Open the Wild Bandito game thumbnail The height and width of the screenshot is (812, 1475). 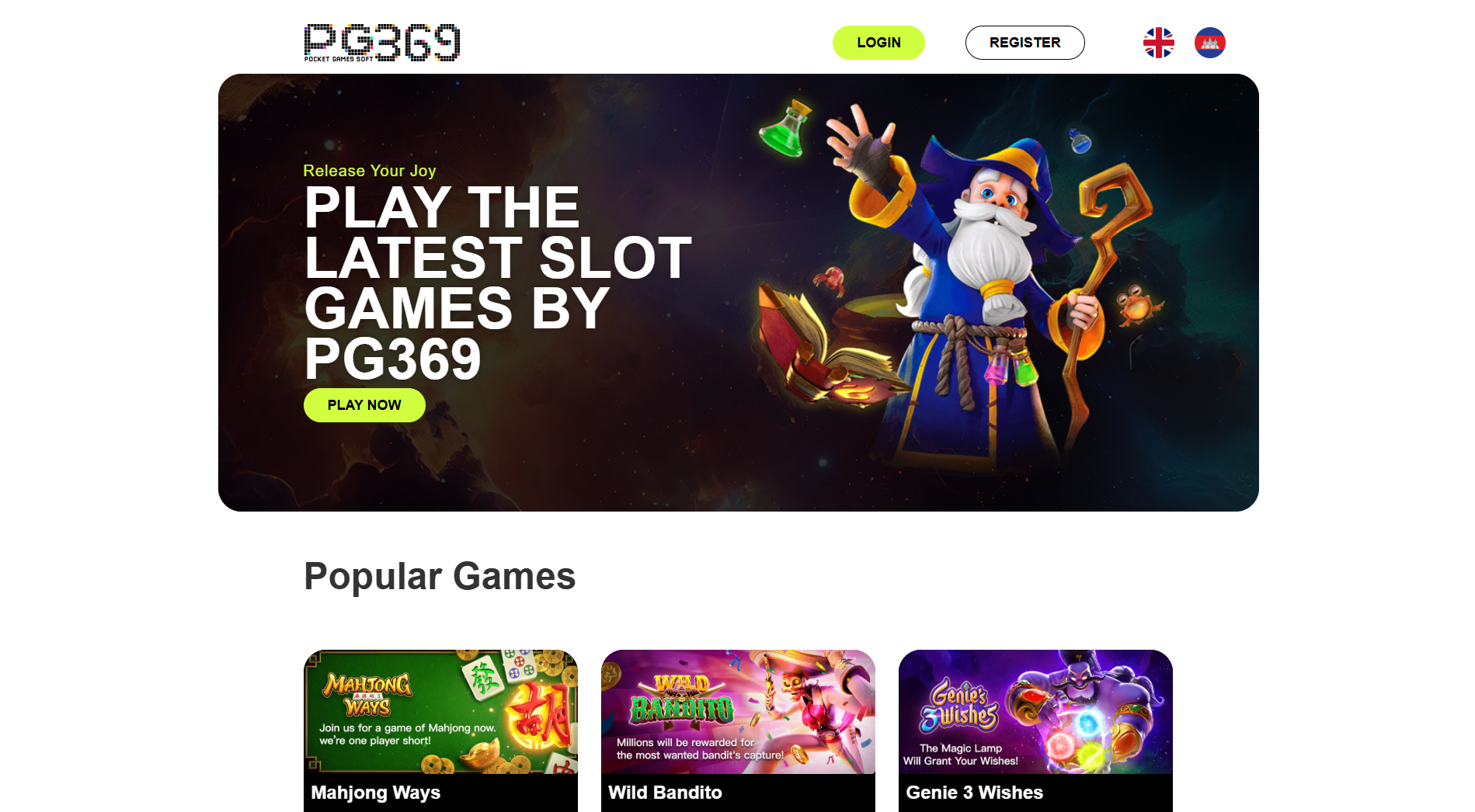[738, 712]
